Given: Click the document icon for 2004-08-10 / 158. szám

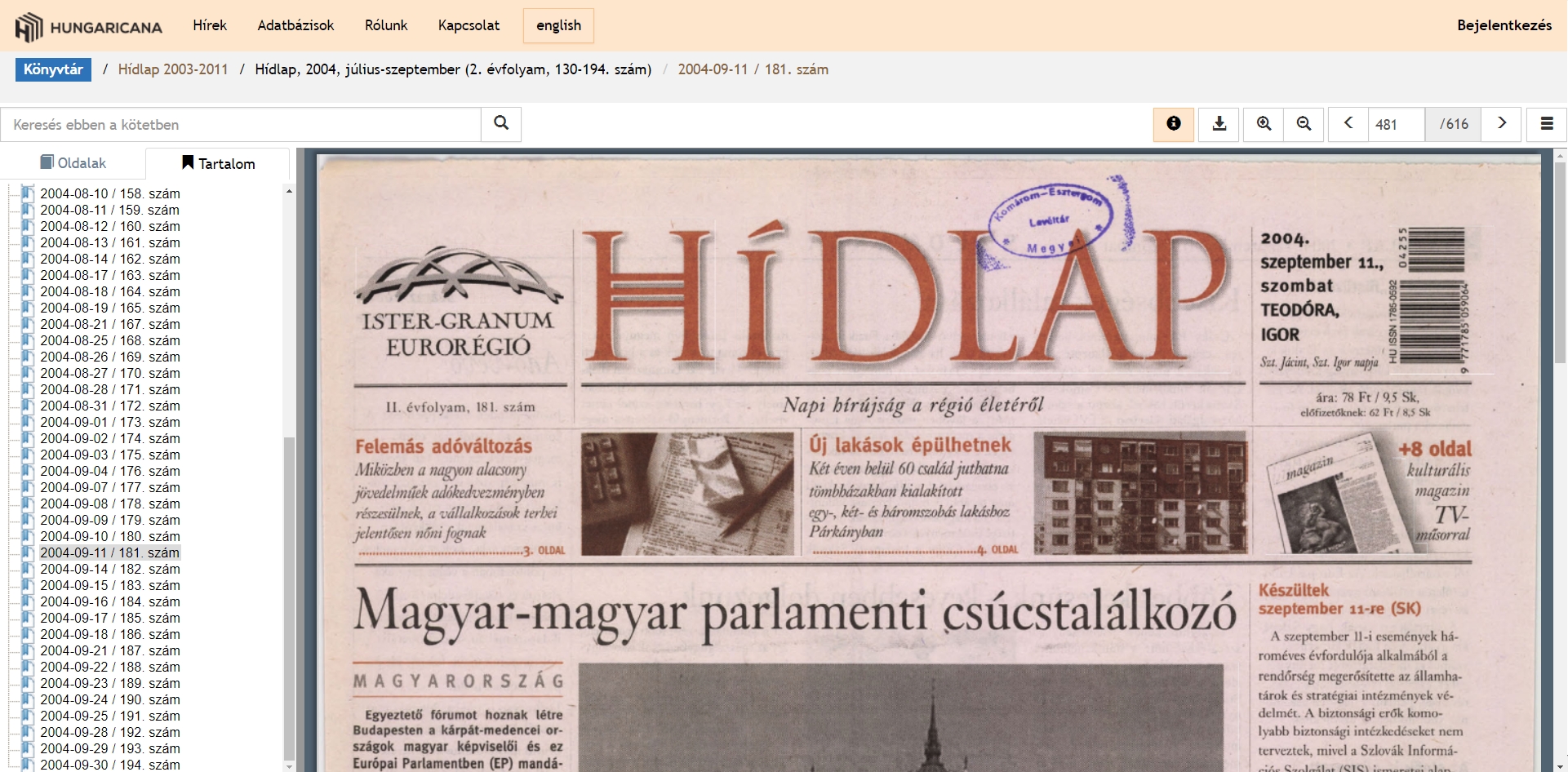Looking at the screenshot, I should tap(28, 193).
